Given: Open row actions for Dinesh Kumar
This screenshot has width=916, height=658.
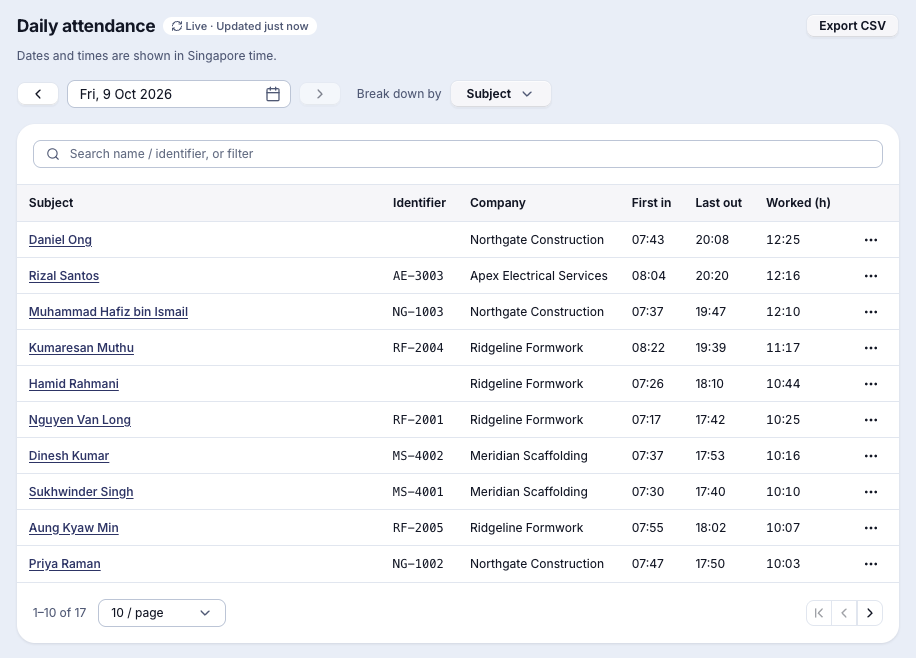Looking at the screenshot, I should [870, 456].
